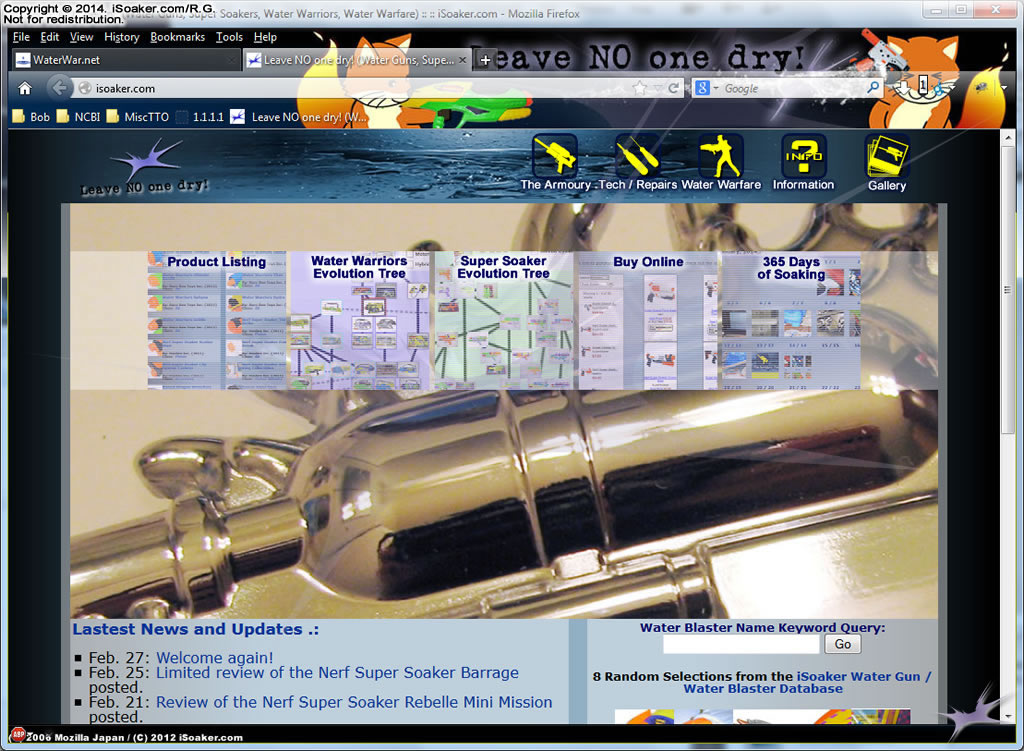Screen dimensions: 1024x751
Task: Open the Super Soaker Evolution Tree thumbnail
Action: pyautogui.click(x=504, y=321)
